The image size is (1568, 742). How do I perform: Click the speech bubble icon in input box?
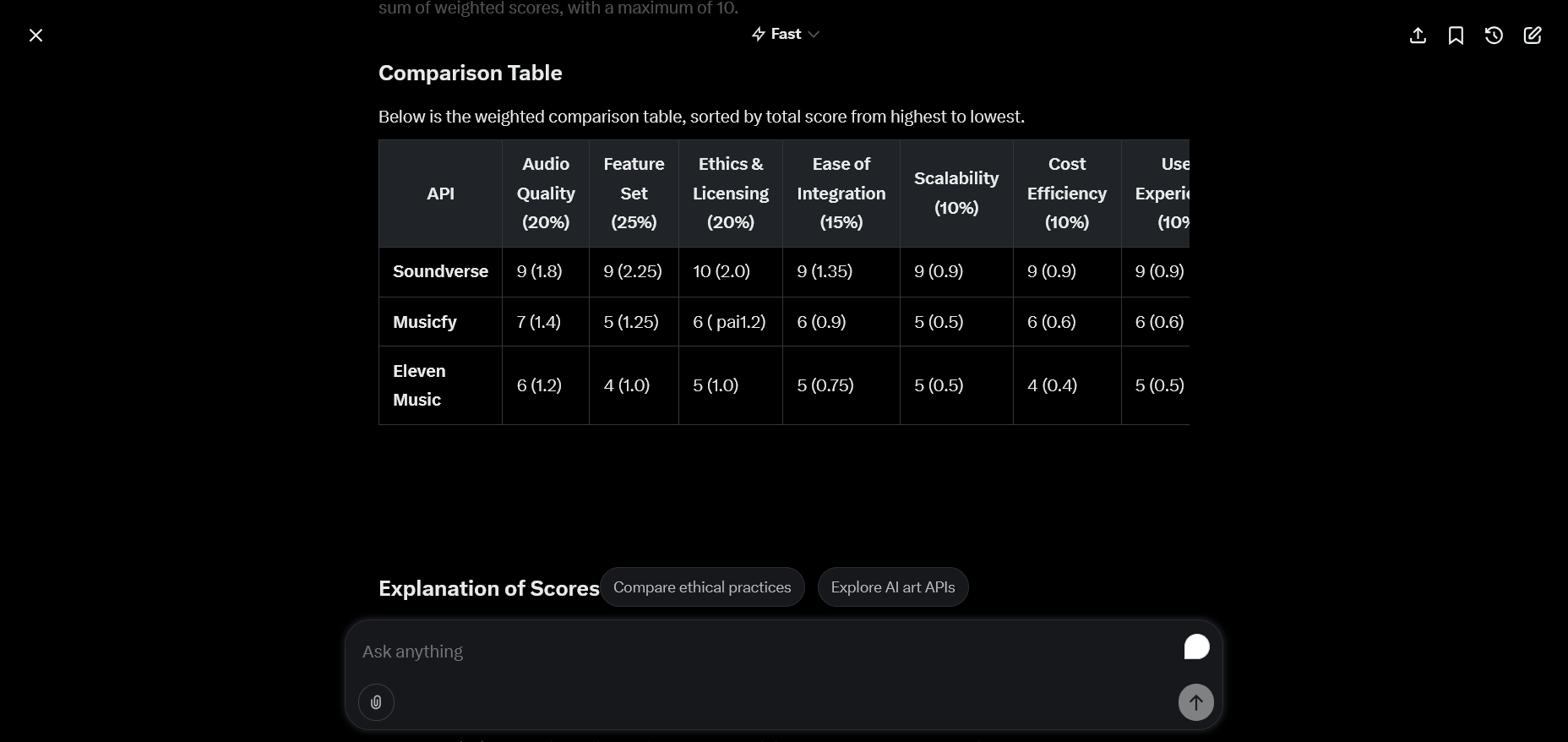(1196, 647)
